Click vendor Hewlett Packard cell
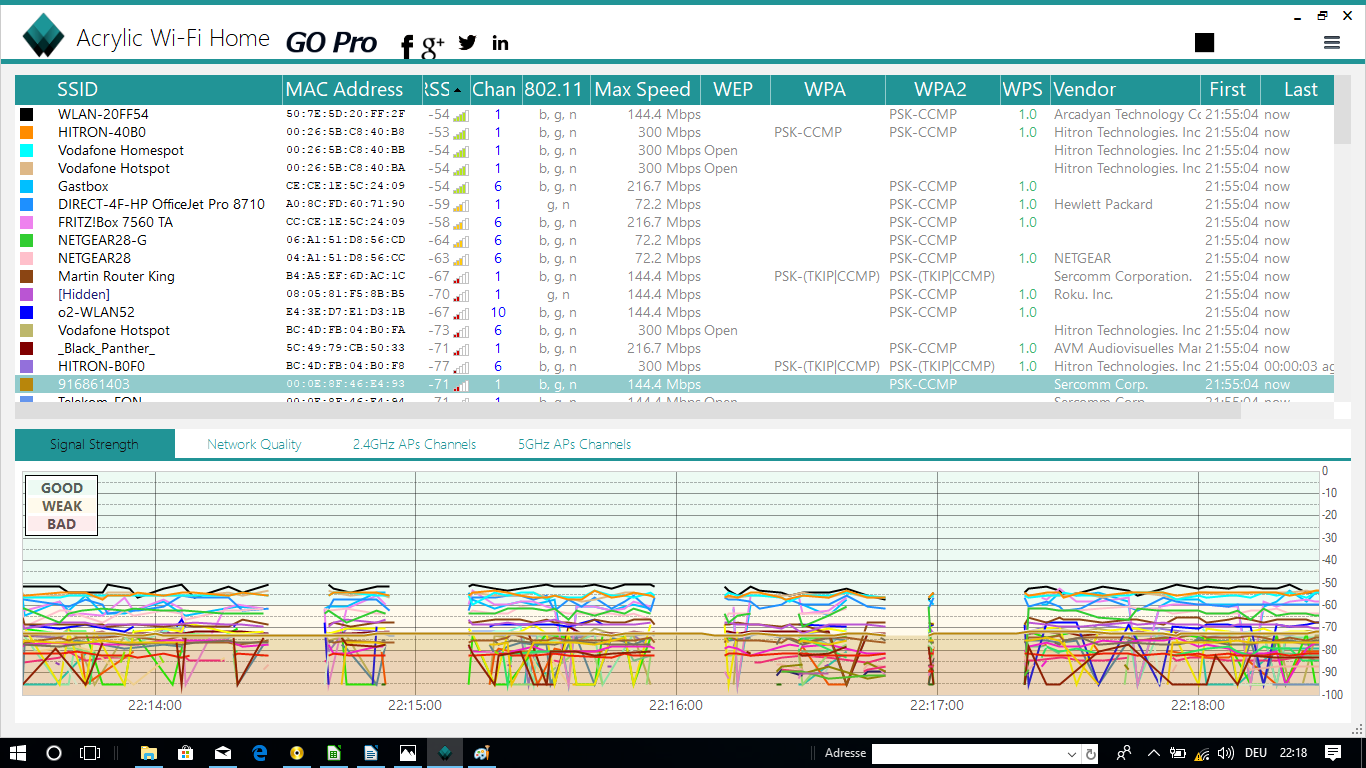 pyautogui.click(x=1103, y=204)
